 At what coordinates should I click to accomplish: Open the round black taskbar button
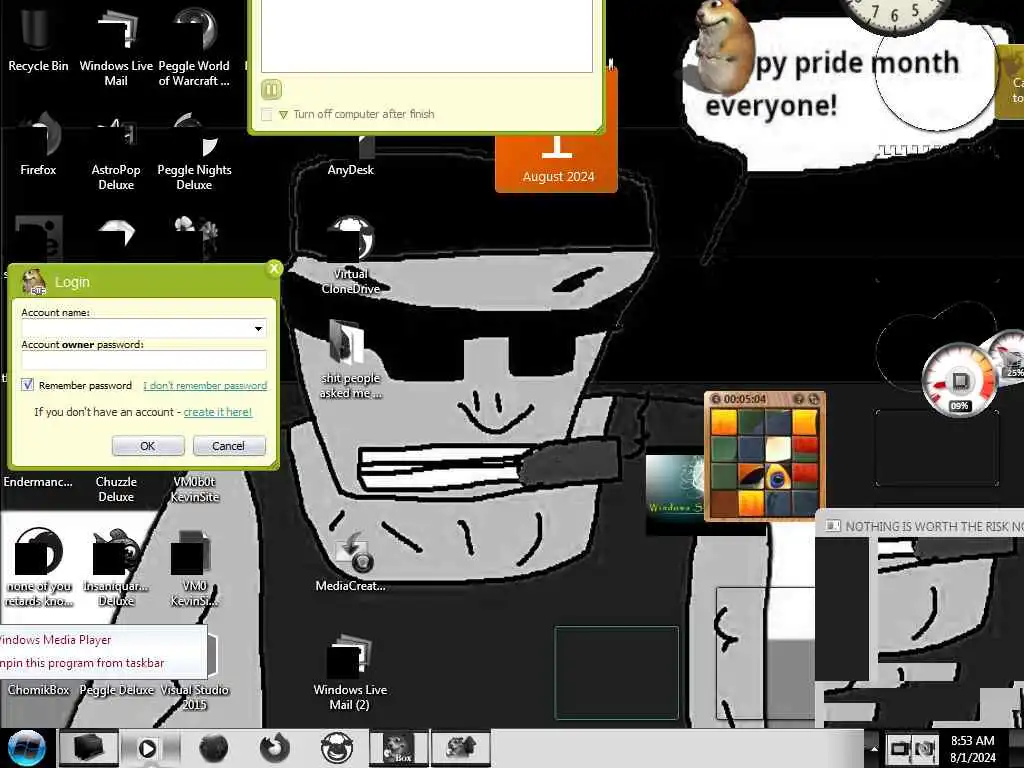tap(213, 748)
